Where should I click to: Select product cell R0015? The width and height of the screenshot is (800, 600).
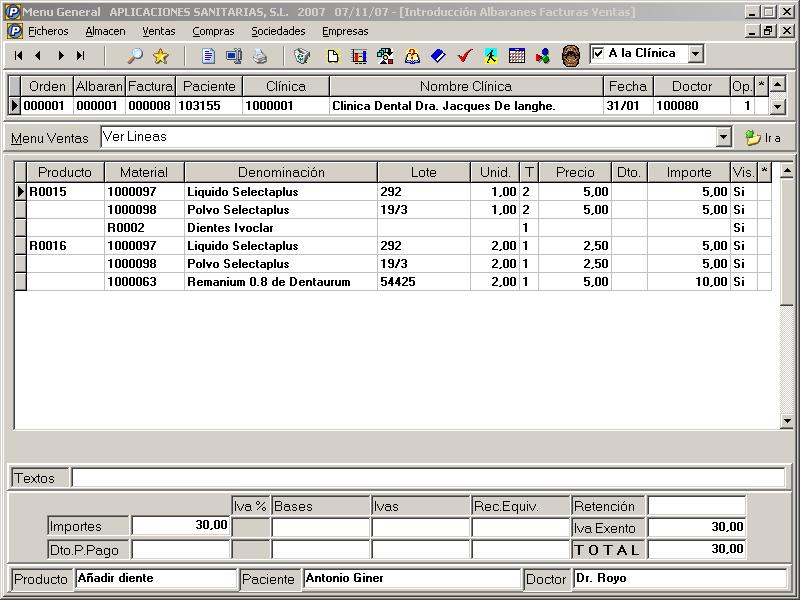[x=65, y=192]
